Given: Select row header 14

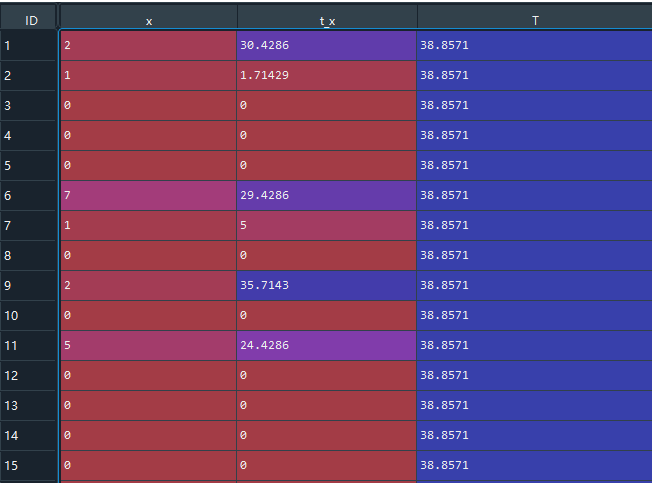Looking at the screenshot, I should pos(28,435).
